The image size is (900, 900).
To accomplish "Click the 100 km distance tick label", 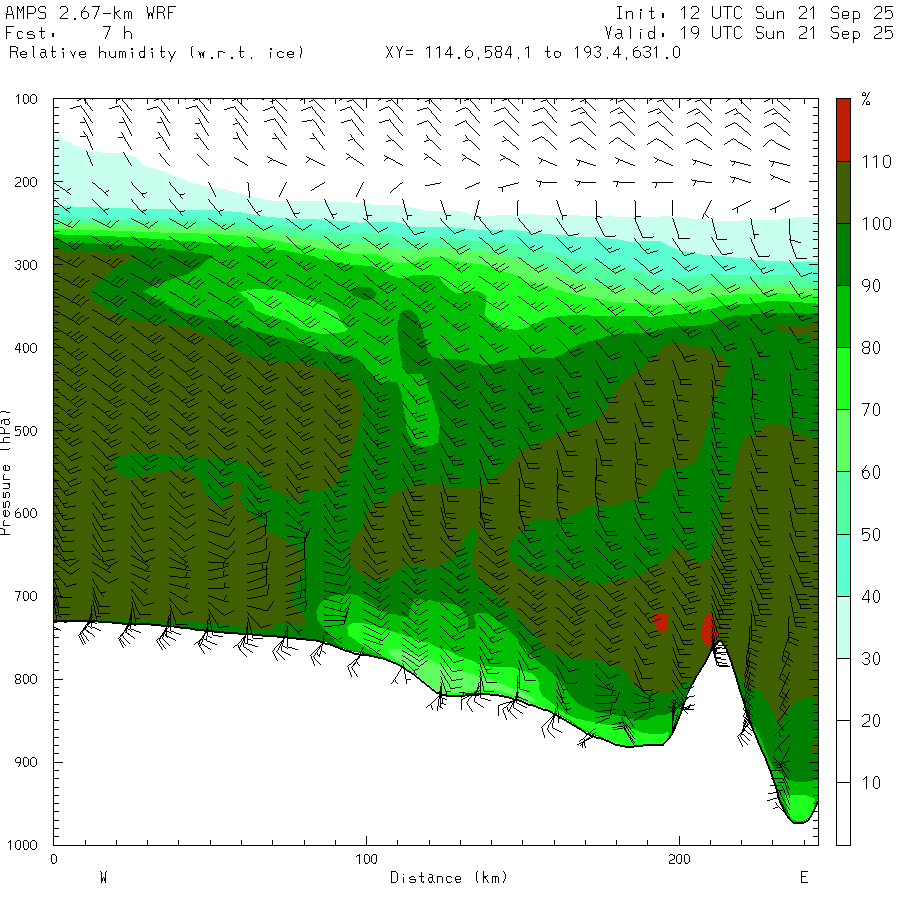I will pyautogui.click(x=366, y=859).
